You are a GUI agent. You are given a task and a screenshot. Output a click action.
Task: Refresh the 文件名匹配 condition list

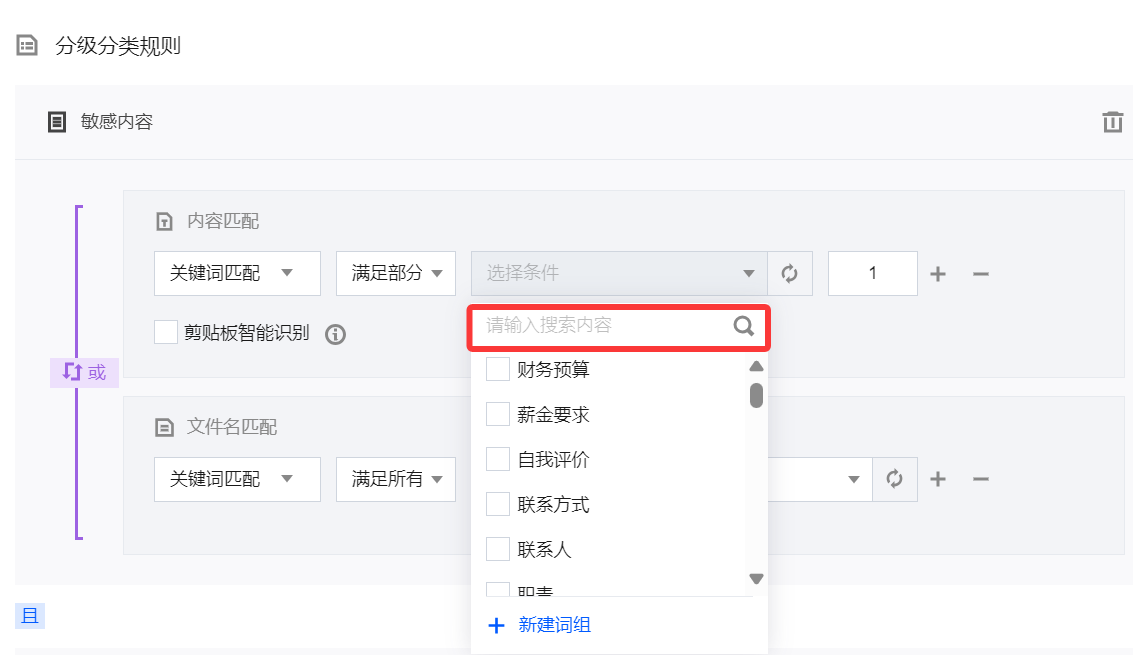point(895,479)
